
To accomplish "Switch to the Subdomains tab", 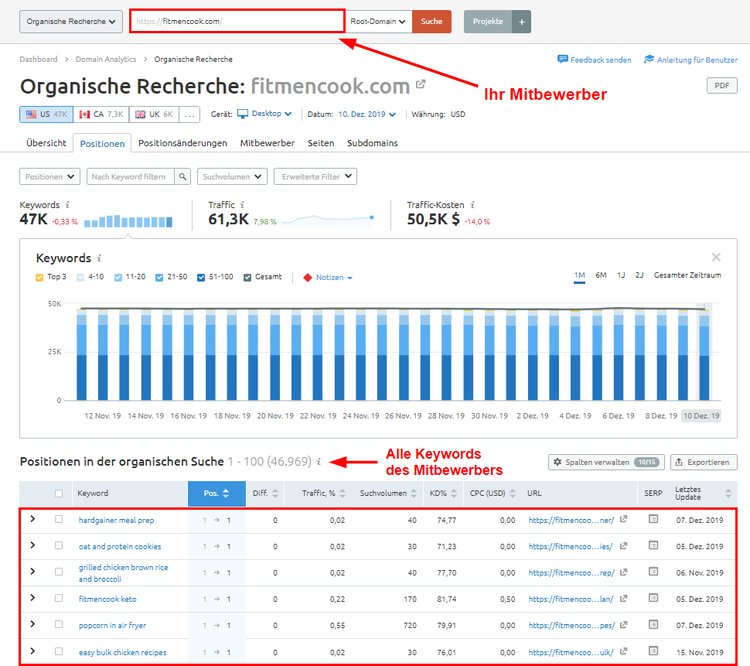I will point(372,143).
